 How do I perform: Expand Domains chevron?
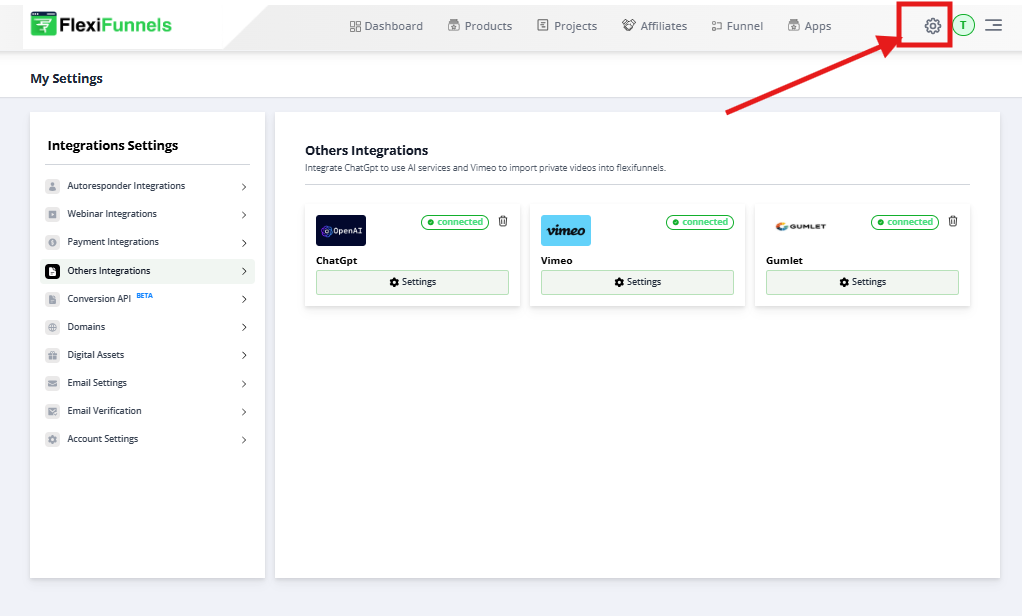244,327
